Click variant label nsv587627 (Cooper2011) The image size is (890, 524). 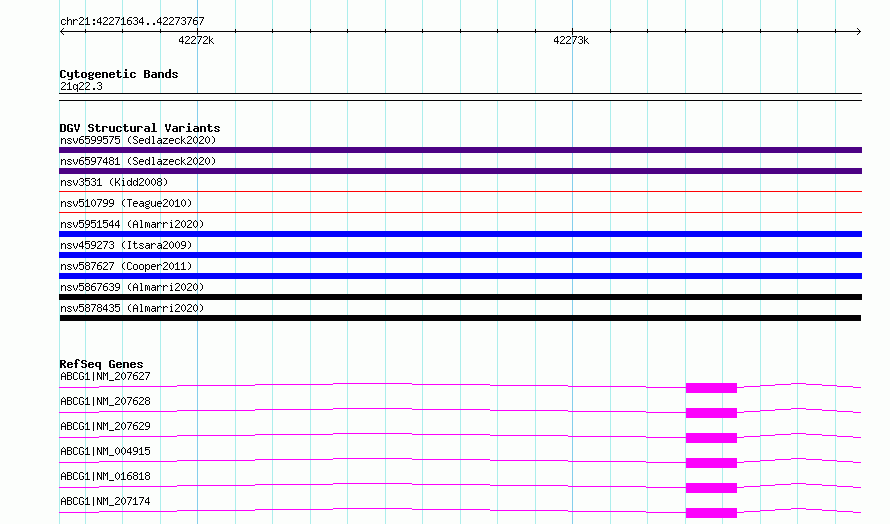(x=126, y=266)
